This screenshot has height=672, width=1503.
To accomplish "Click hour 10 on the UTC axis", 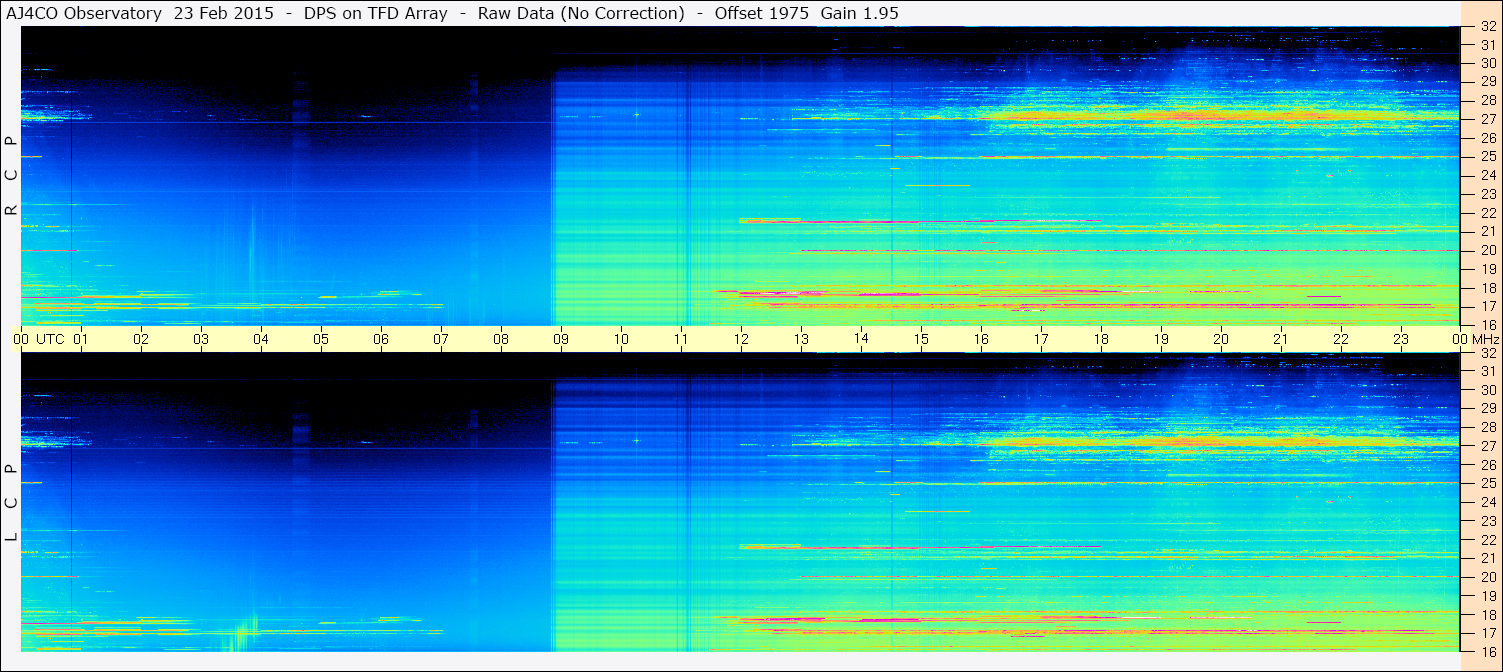I will (x=621, y=339).
